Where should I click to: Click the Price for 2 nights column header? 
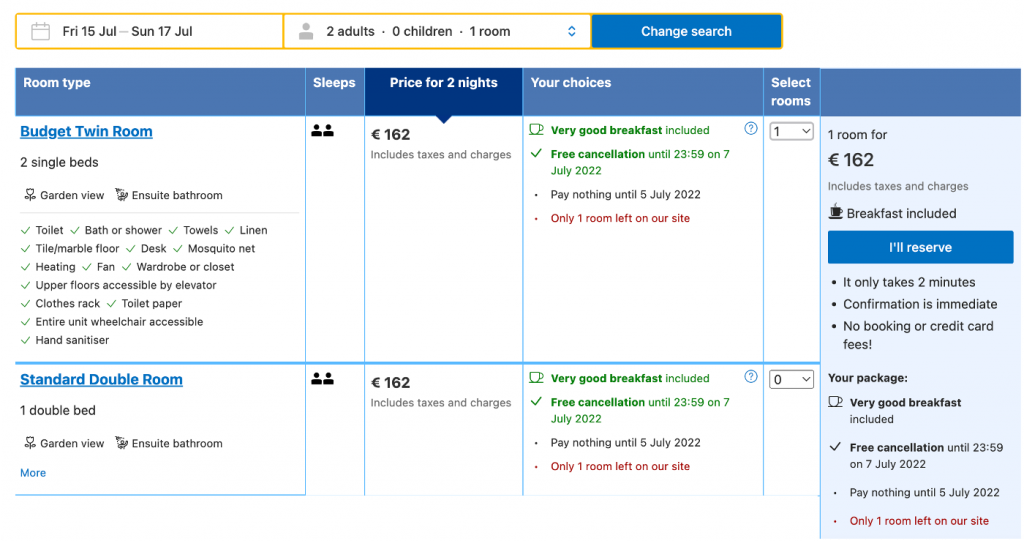pos(443,83)
